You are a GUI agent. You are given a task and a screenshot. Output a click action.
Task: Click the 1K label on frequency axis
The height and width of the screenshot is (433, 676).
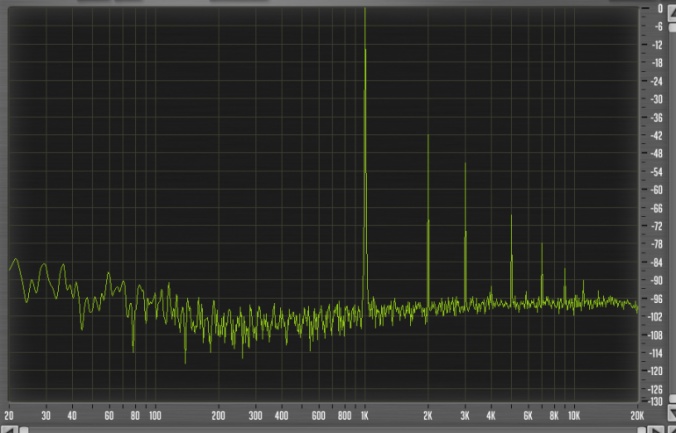(365, 415)
